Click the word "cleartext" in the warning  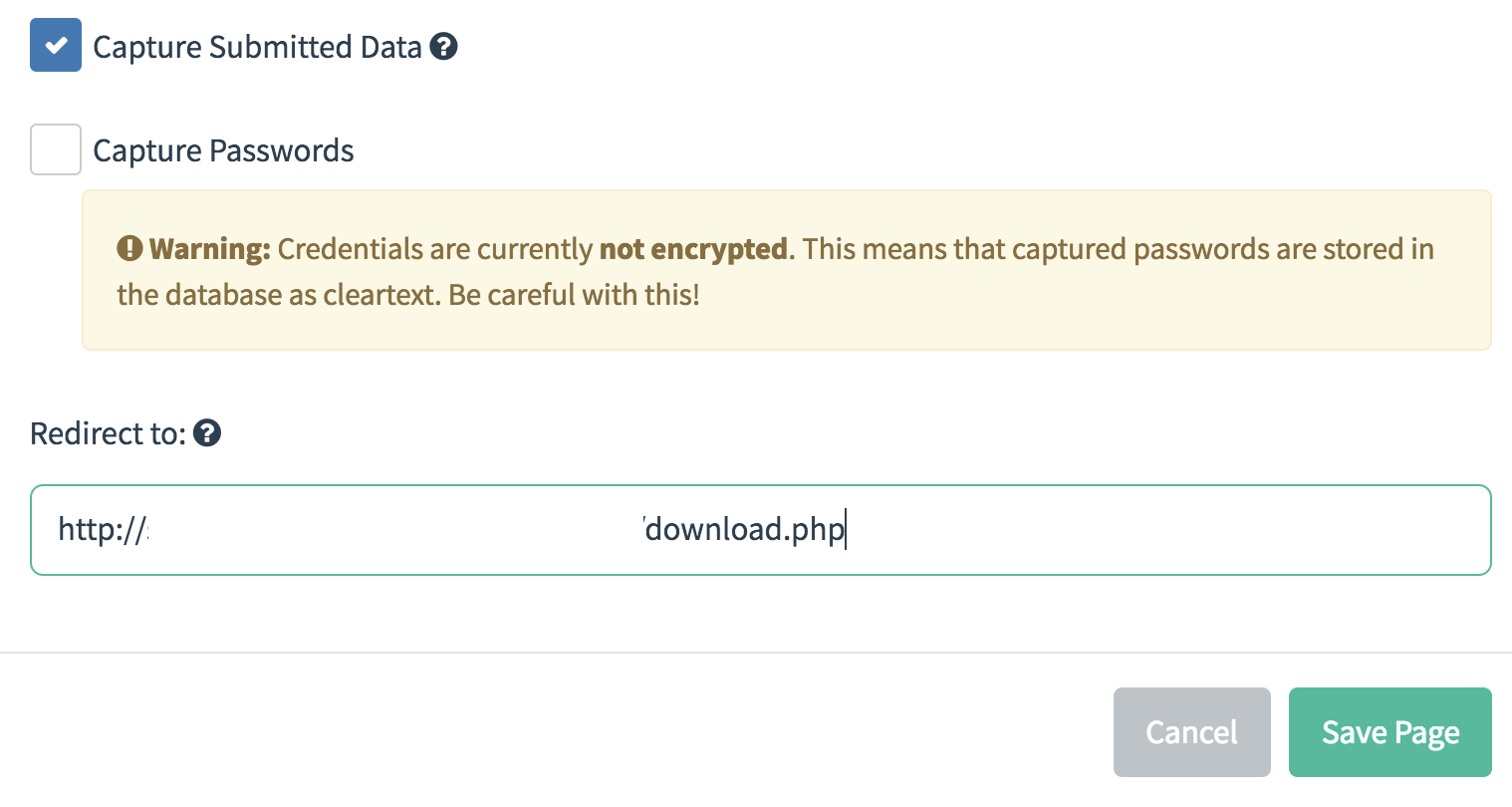(379, 295)
